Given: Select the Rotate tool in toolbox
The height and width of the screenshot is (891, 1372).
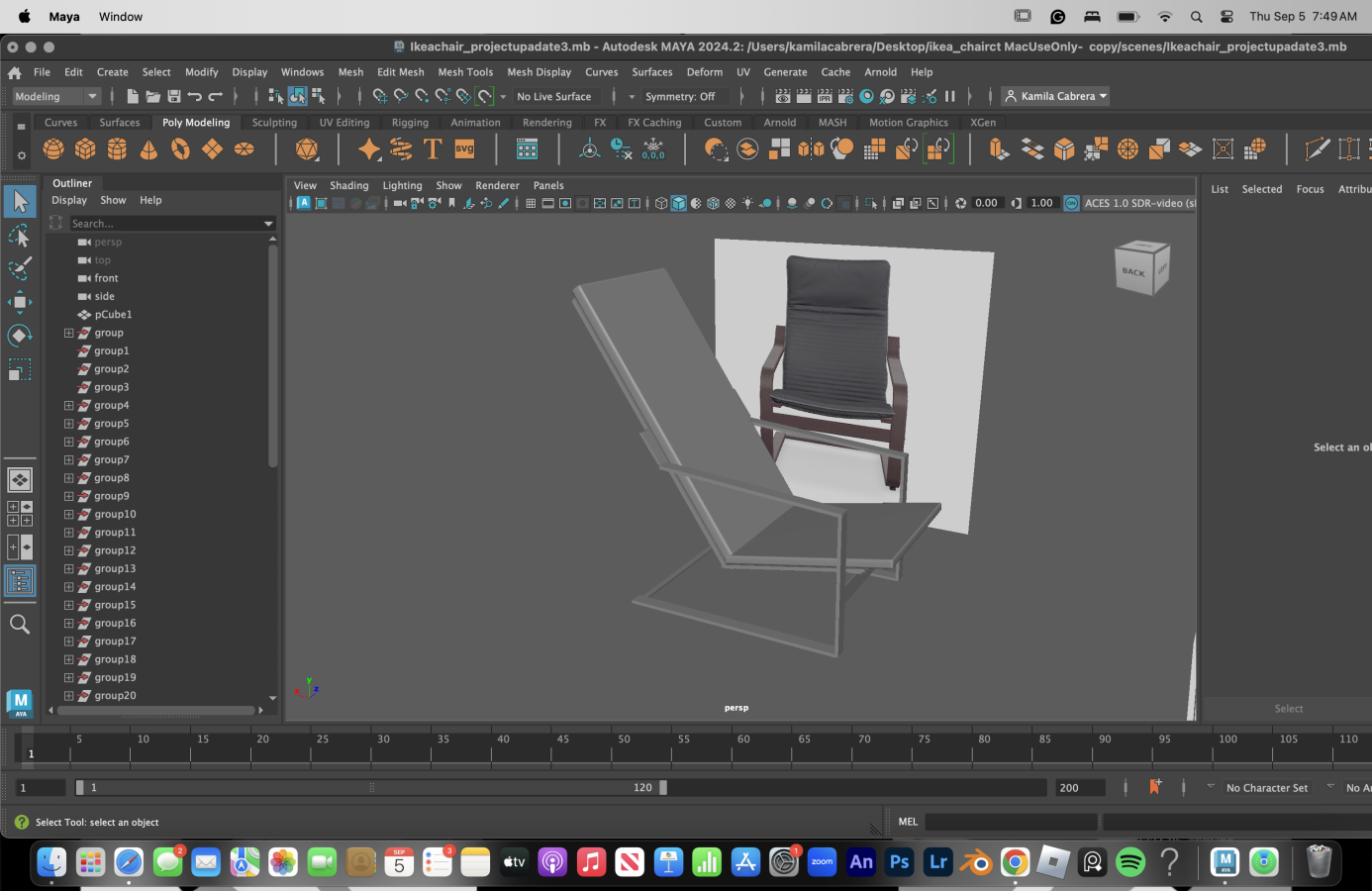Looking at the screenshot, I should [x=20, y=336].
